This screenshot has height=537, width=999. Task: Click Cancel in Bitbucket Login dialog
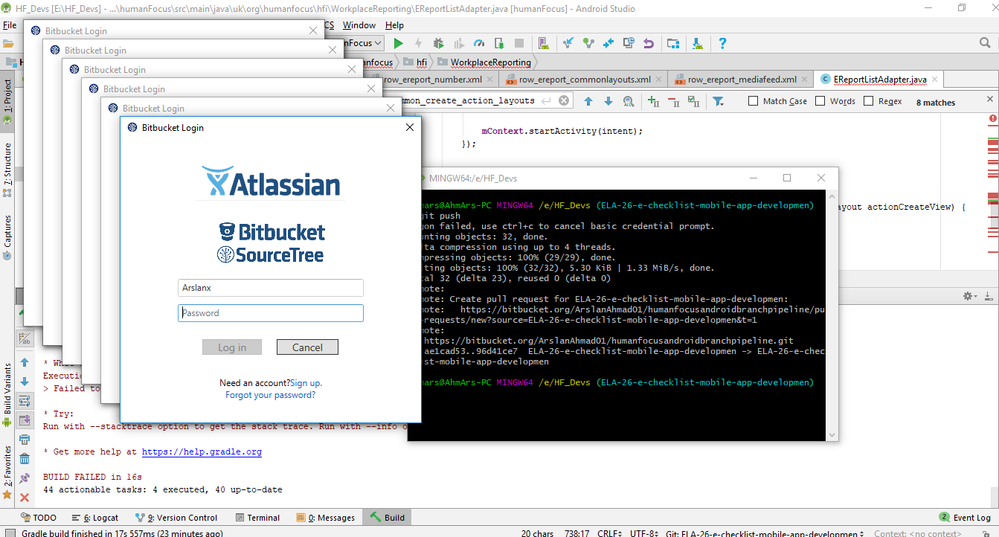coord(307,347)
